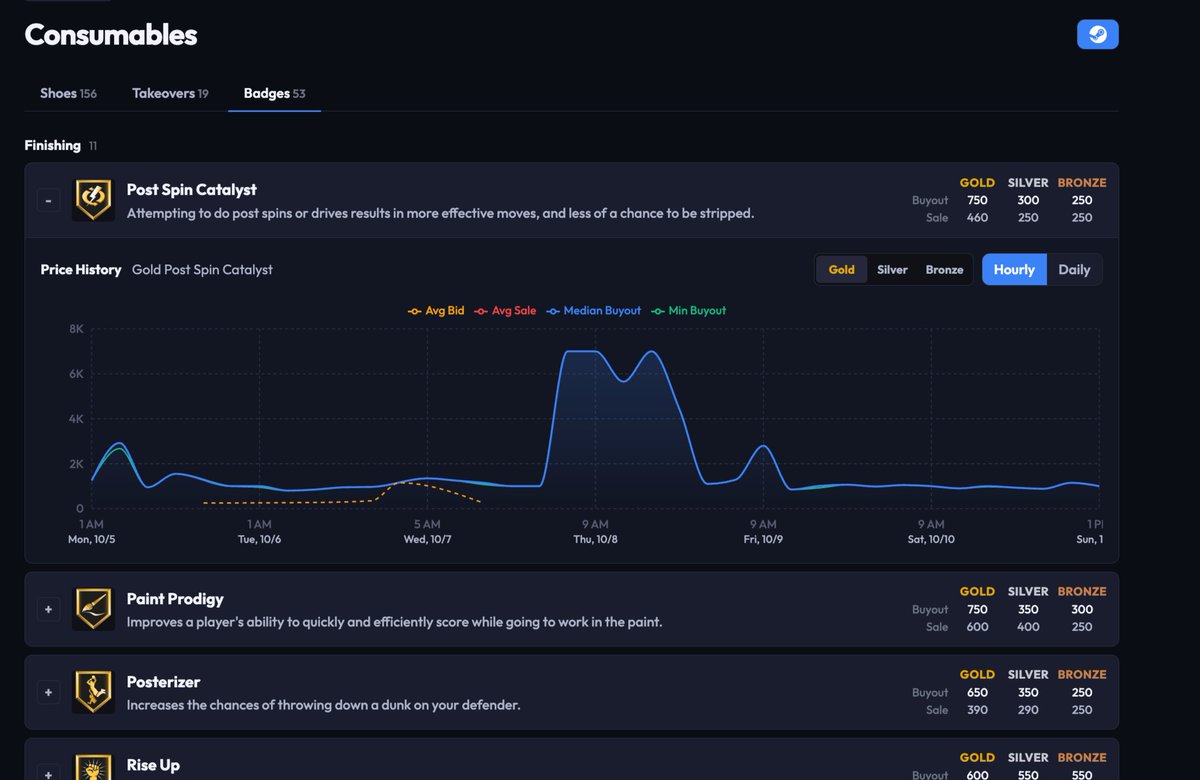Collapse the Post Spin Catalyst row
Screen dimensions: 1200x780
[48, 200]
